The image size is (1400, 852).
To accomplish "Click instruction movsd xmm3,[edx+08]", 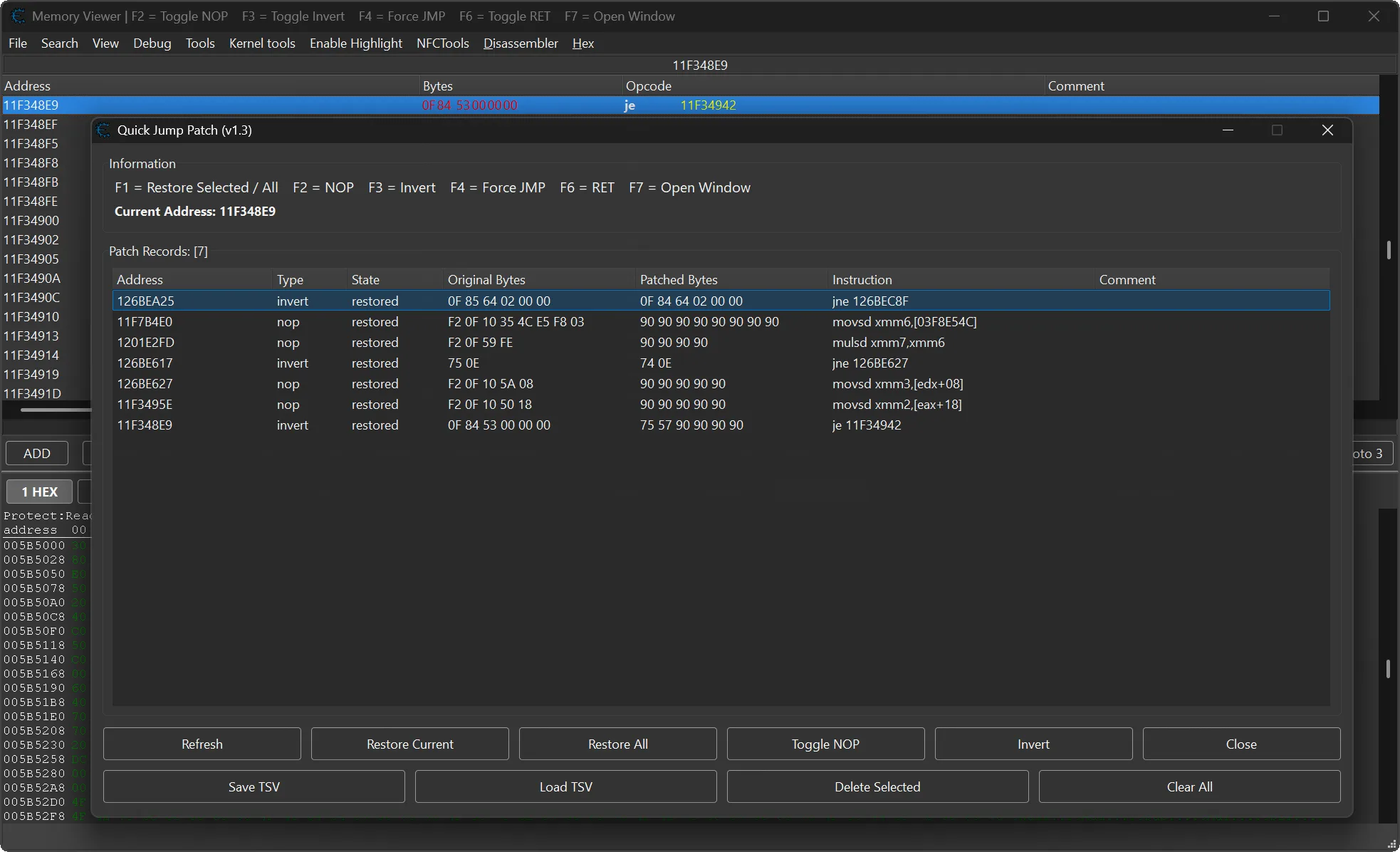I will [898, 383].
